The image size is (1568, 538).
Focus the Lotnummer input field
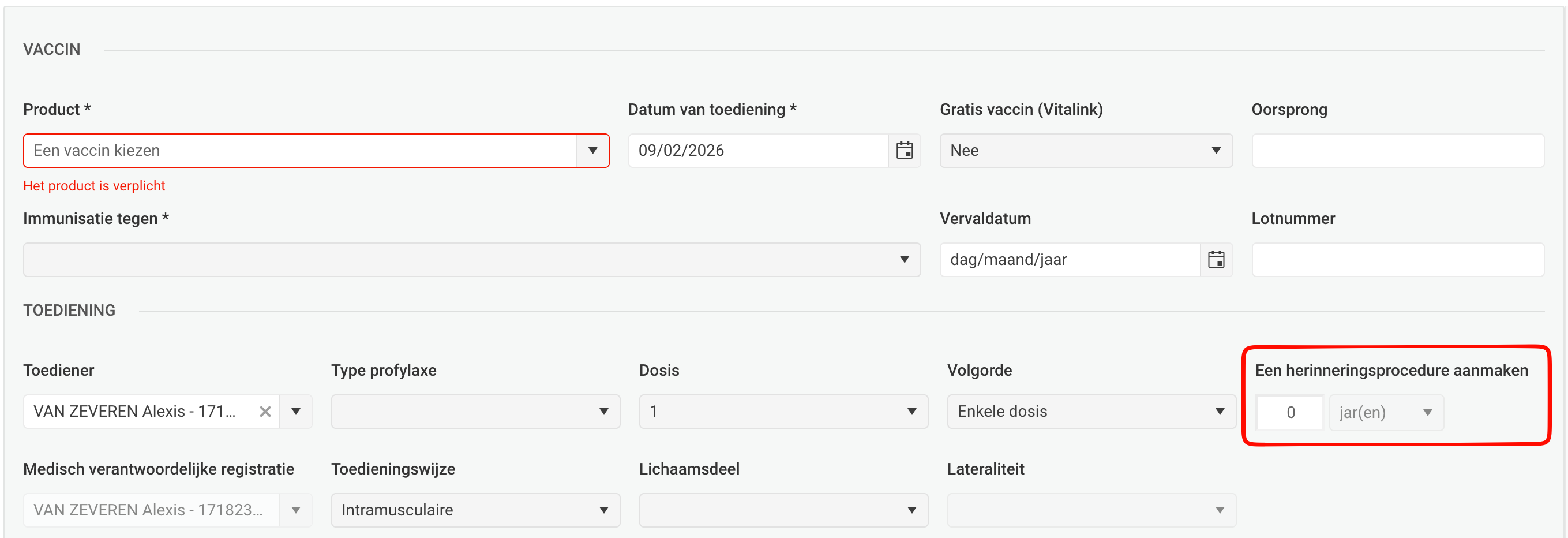pos(1397,260)
